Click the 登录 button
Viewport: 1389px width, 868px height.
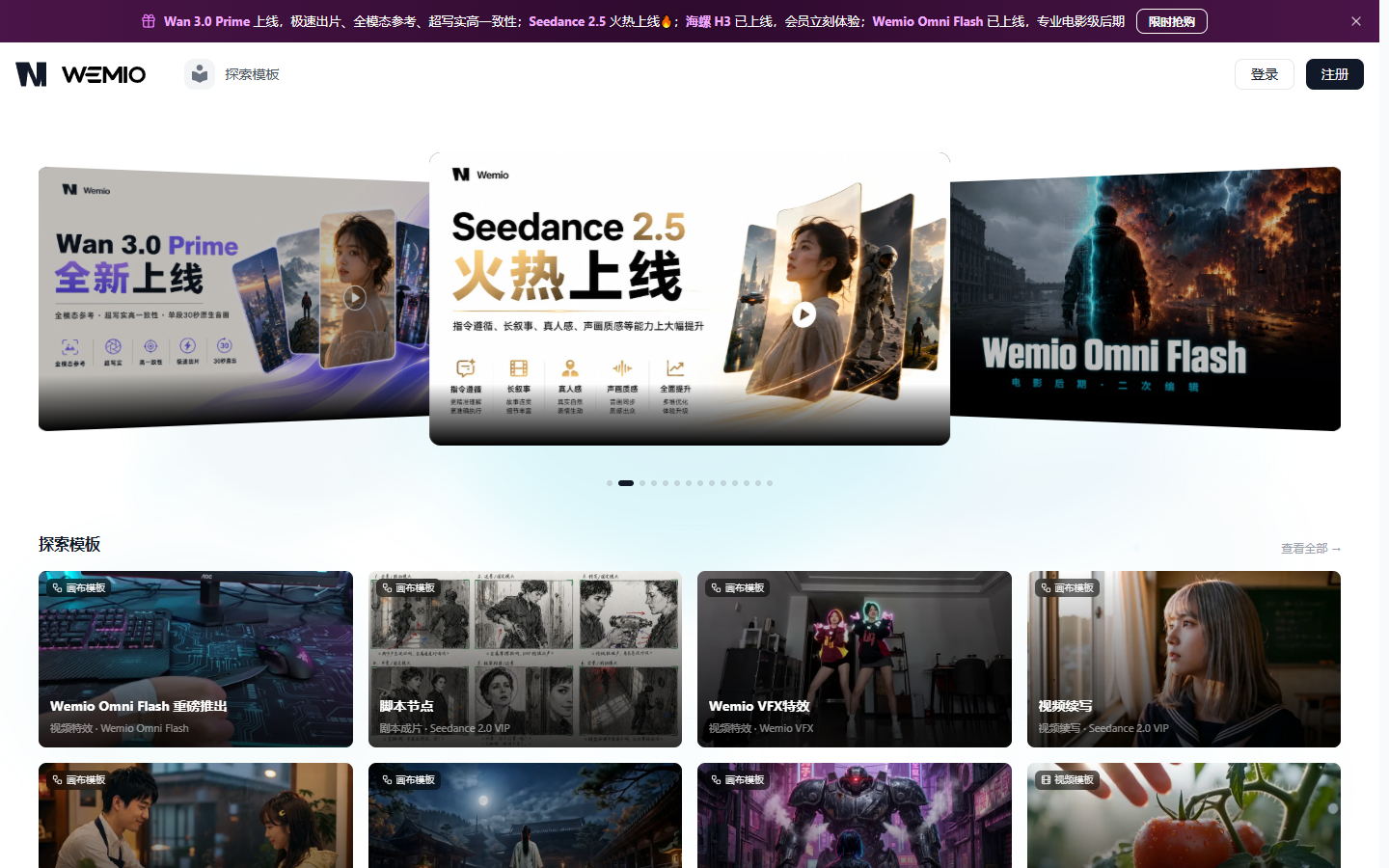[x=1264, y=74]
